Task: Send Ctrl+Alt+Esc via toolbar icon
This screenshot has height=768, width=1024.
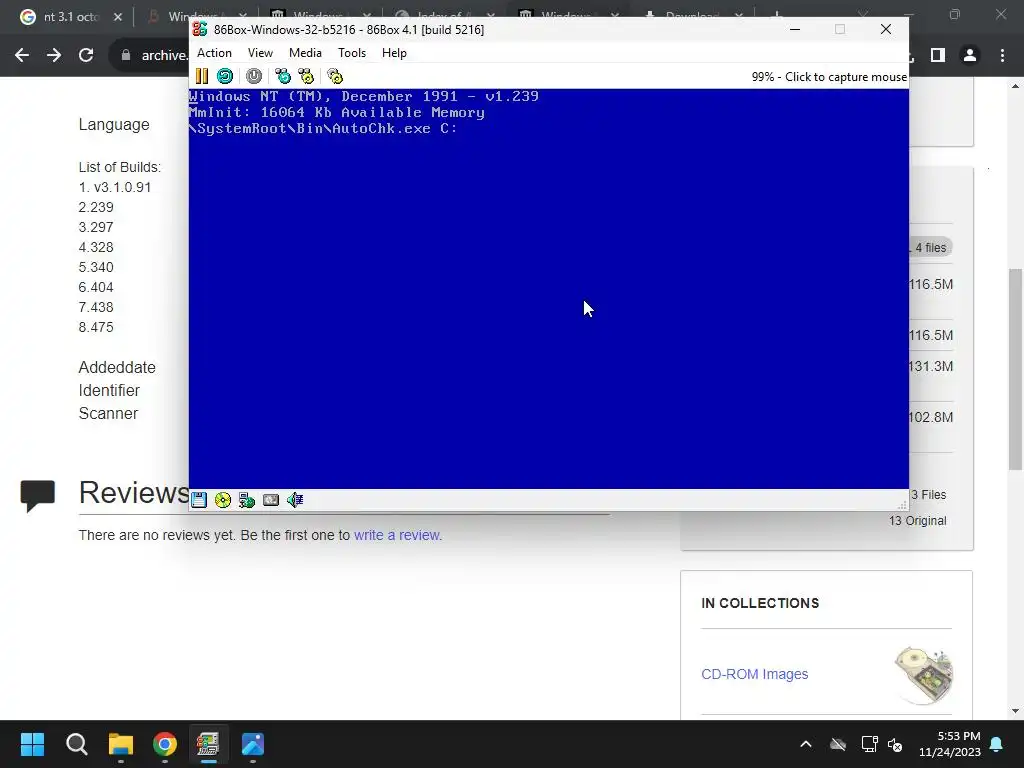Action: point(306,76)
